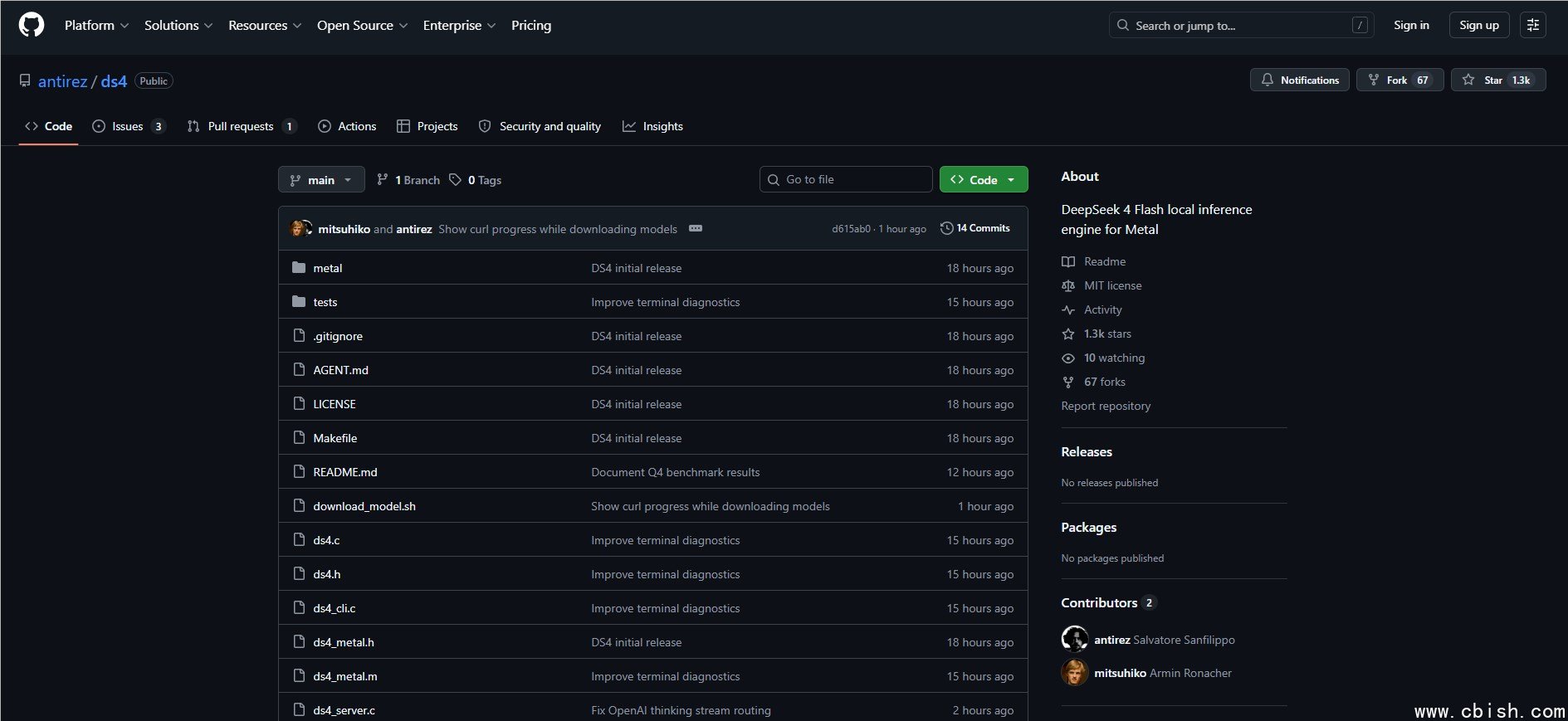Screen dimensions: 1568x721
Task: Open the Projects tab
Action: click(x=427, y=126)
